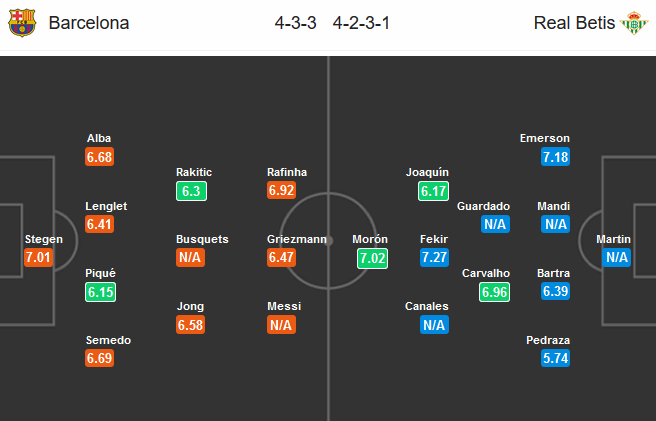Image resolution: width=656 pixels, height=421 pixels.
Task: Click goalkeeper Martin's N/A badge
Action: click(617, 257)
